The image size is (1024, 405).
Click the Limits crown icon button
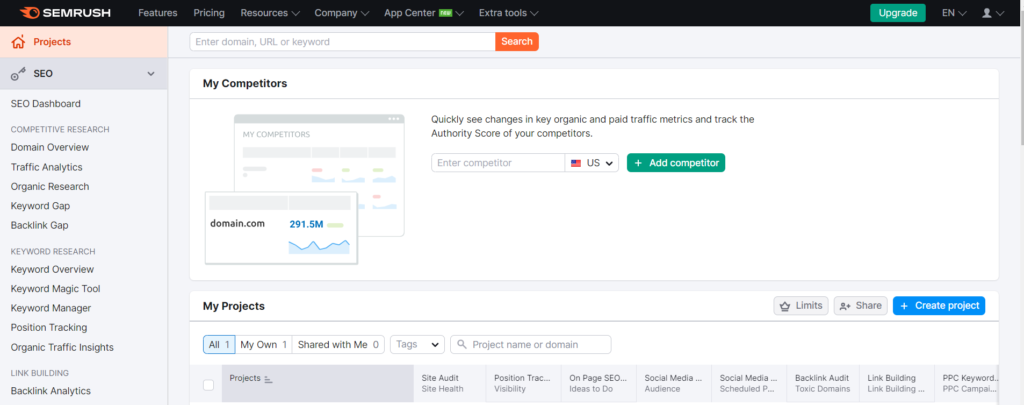pyautogui.click(x=800, y=306)
